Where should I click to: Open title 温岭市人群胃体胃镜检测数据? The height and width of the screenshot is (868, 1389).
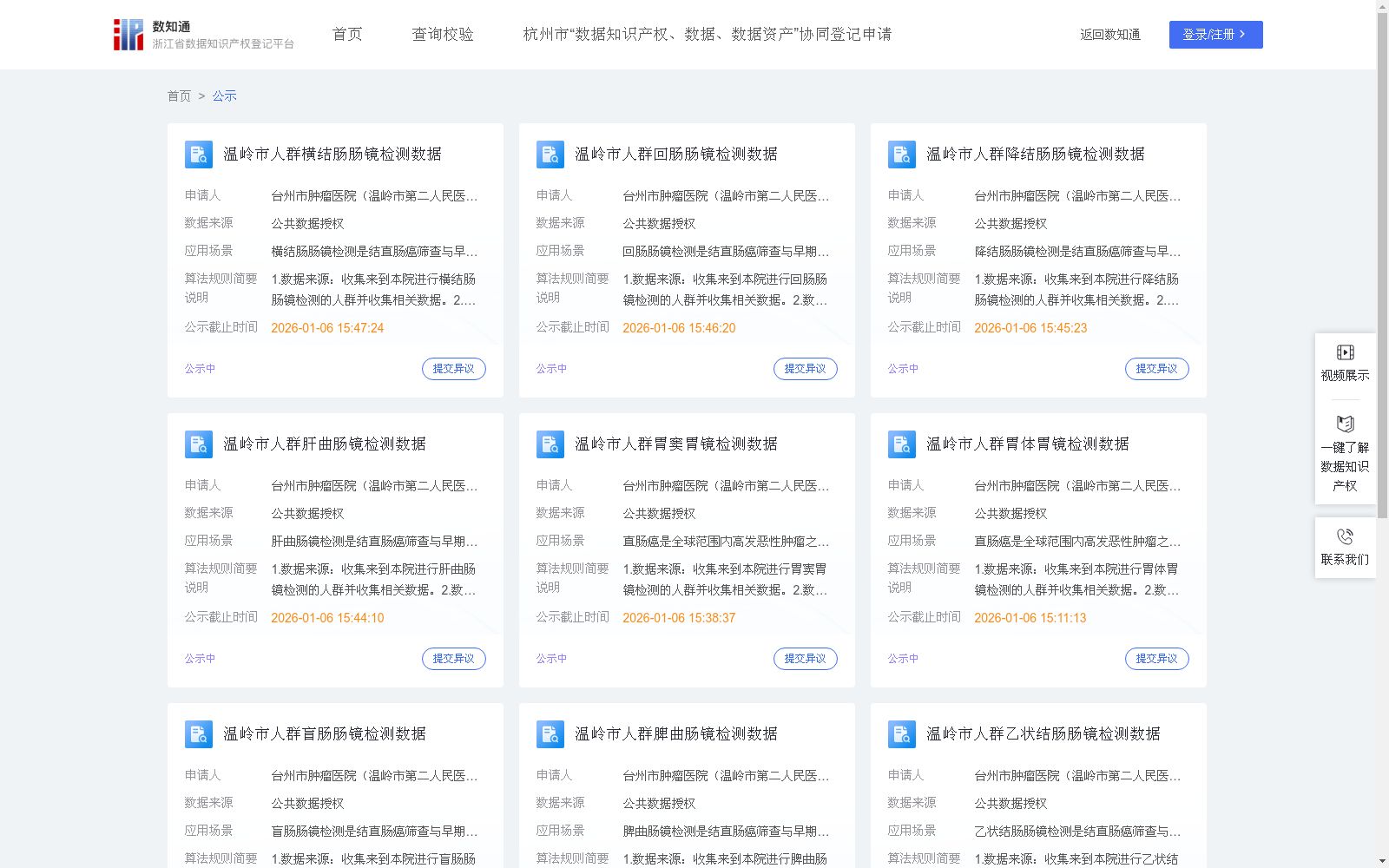tap(1028, 444)
